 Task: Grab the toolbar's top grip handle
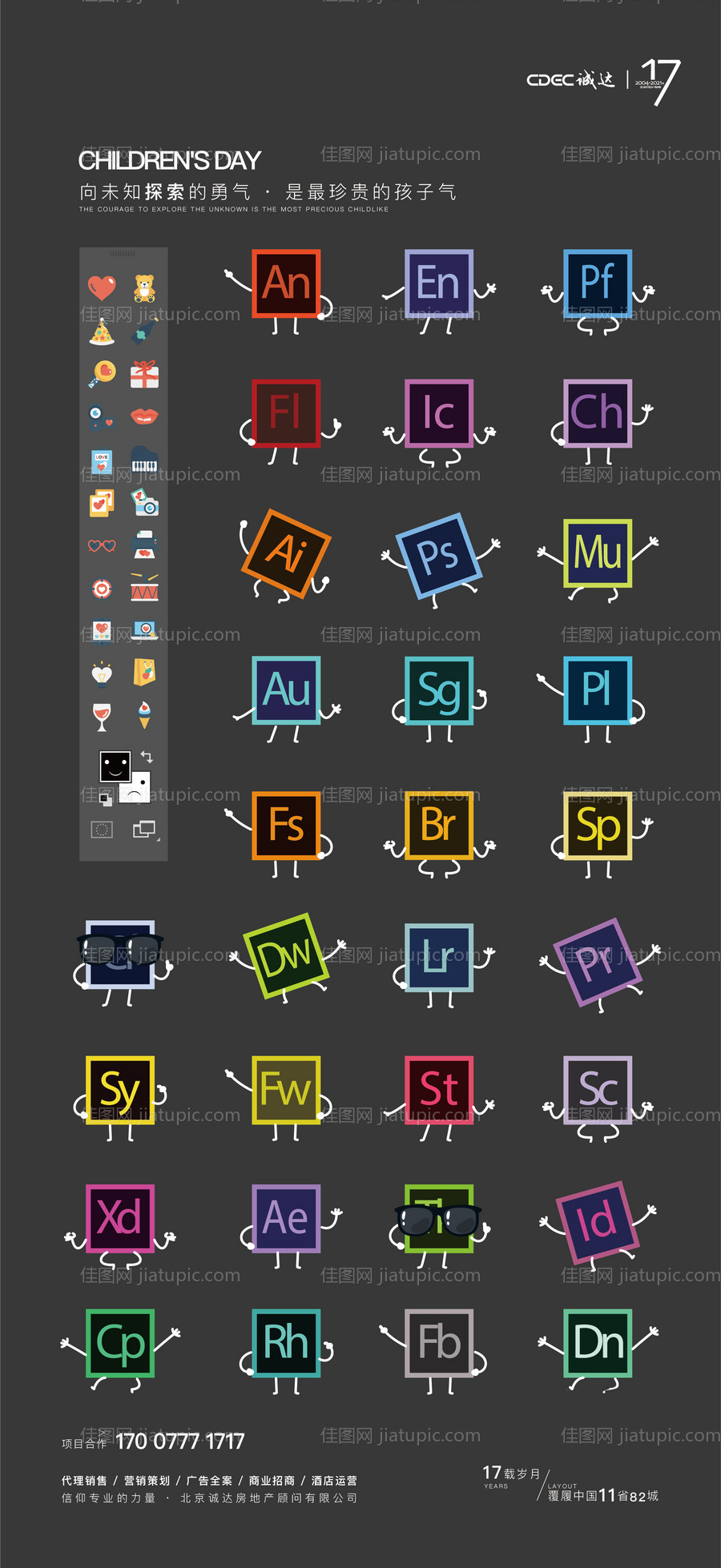pos(123,253)
